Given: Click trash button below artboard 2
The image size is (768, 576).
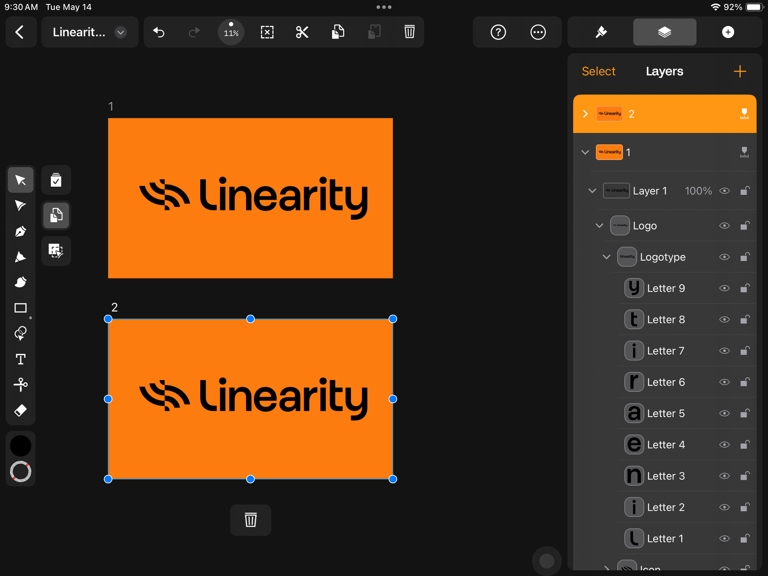Looking at the screenshot, I should pos(250,520).
